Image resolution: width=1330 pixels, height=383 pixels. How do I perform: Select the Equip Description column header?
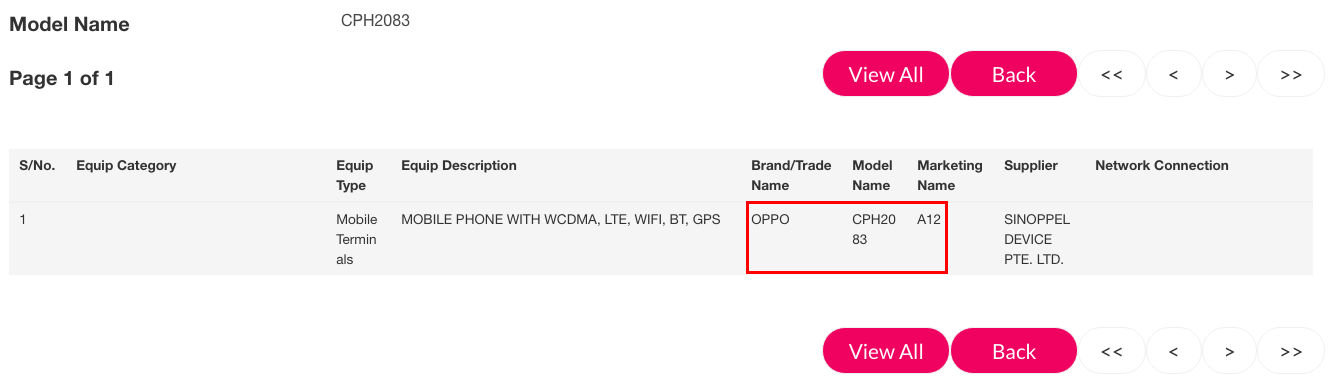click(x=459, y=166)
